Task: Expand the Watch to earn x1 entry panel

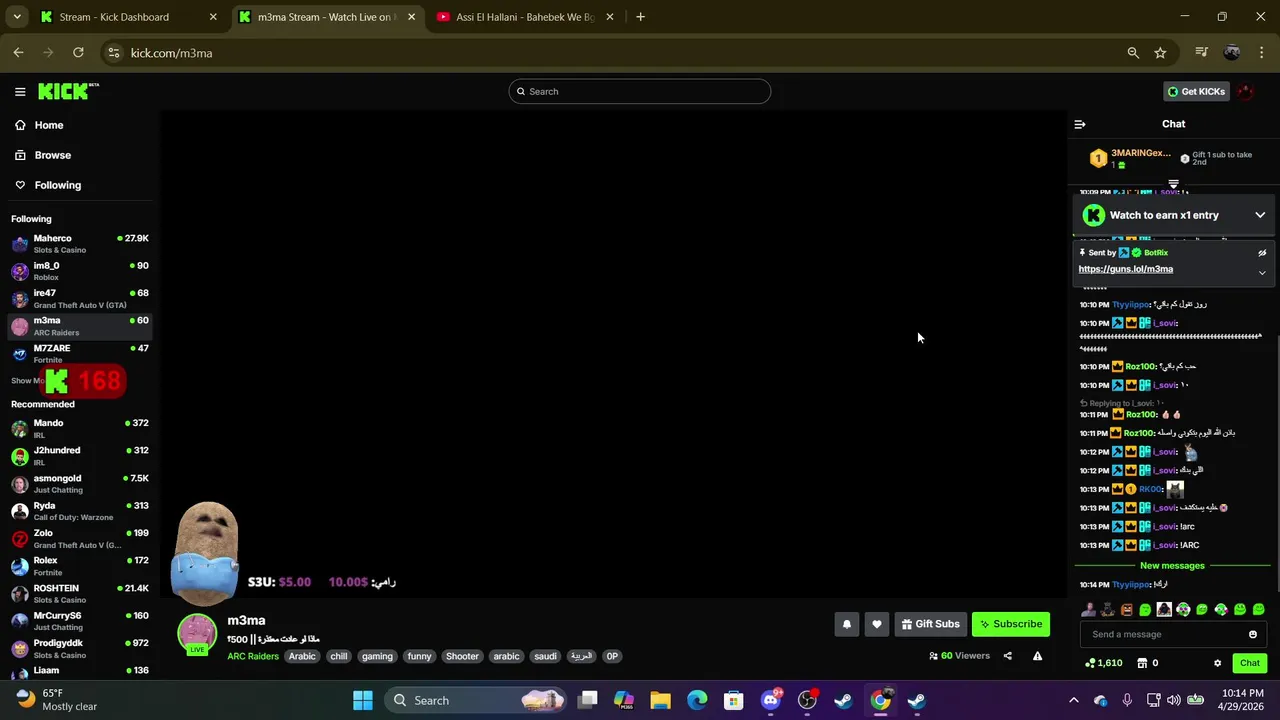Action: 1260,215
